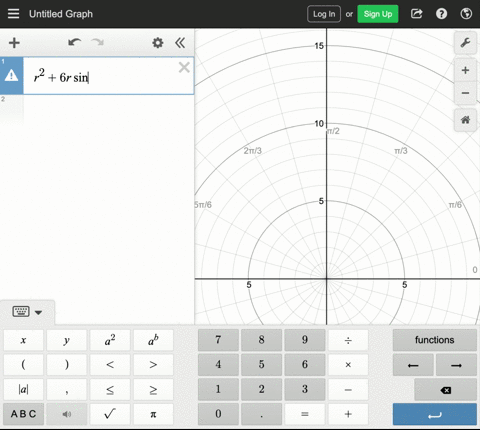Hide the expression list panel
This screenshot has width=480, height=430.
click(180, 43)
